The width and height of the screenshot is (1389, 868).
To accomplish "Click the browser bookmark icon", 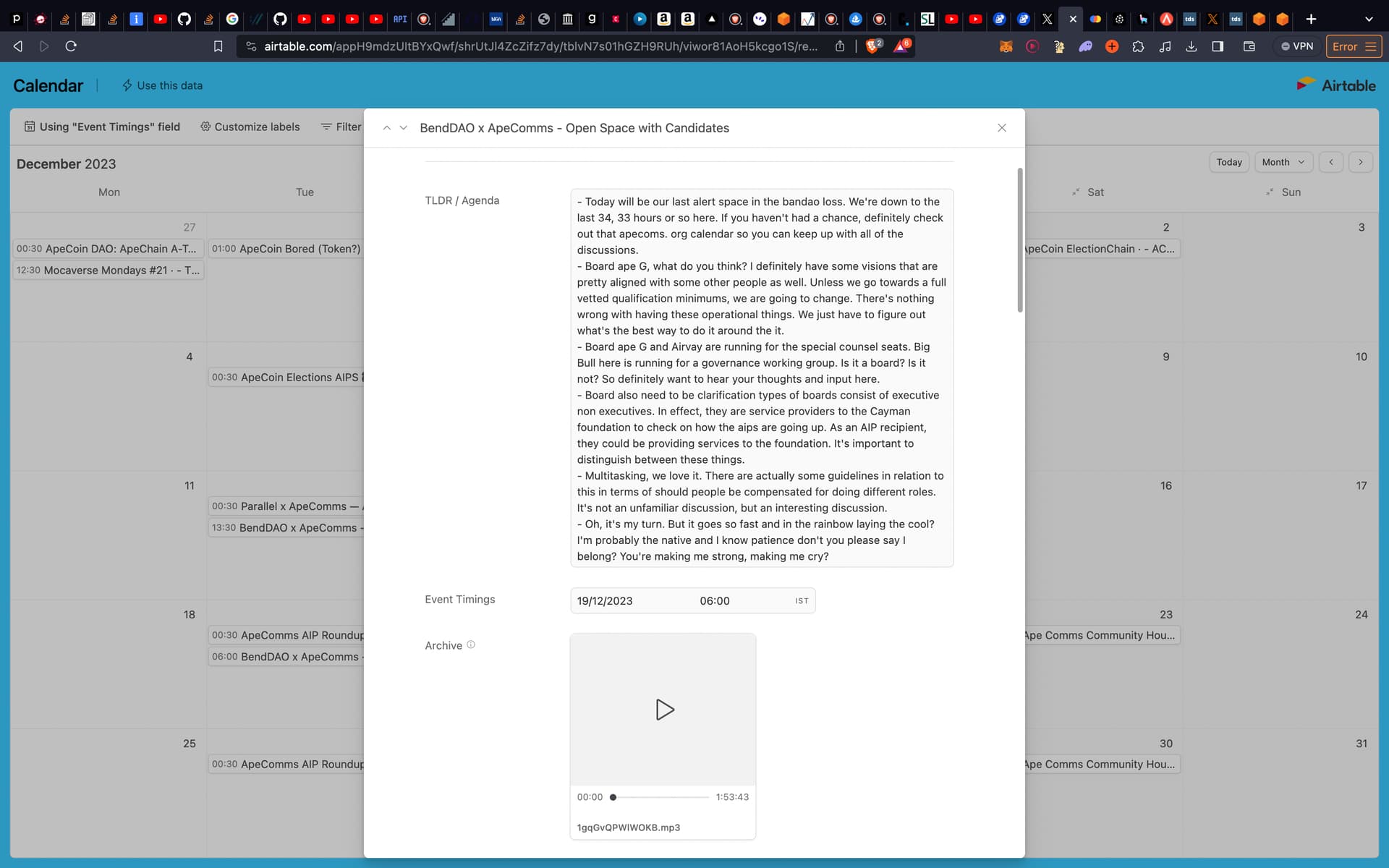I will click(218, 46).
